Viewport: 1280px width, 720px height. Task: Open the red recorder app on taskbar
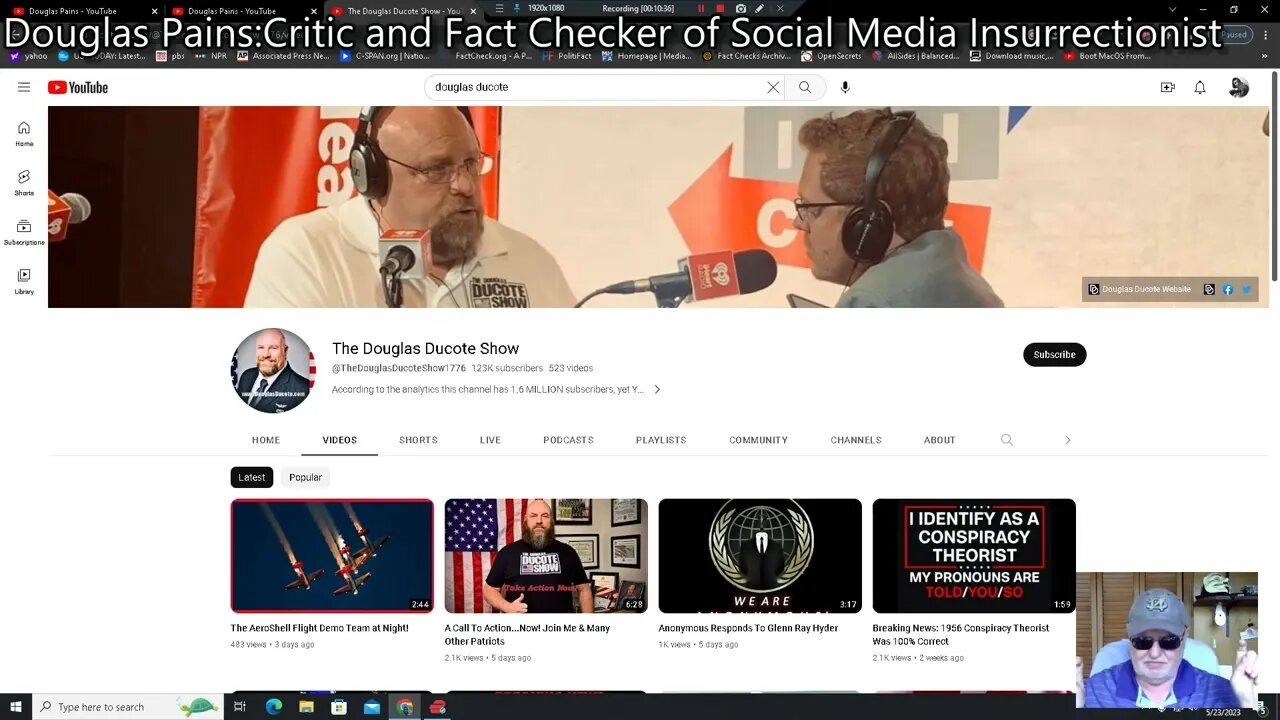coord(438,707)
